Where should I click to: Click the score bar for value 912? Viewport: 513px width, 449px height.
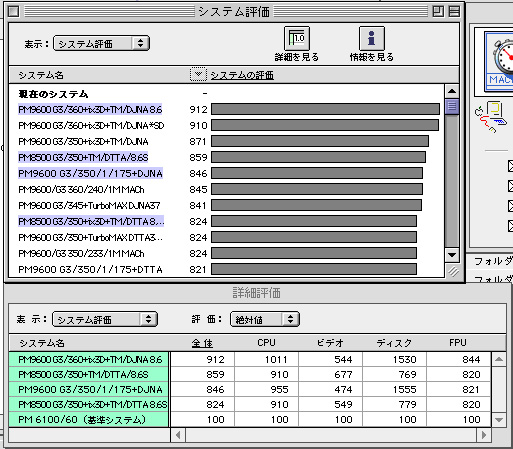tap(325, 109)
